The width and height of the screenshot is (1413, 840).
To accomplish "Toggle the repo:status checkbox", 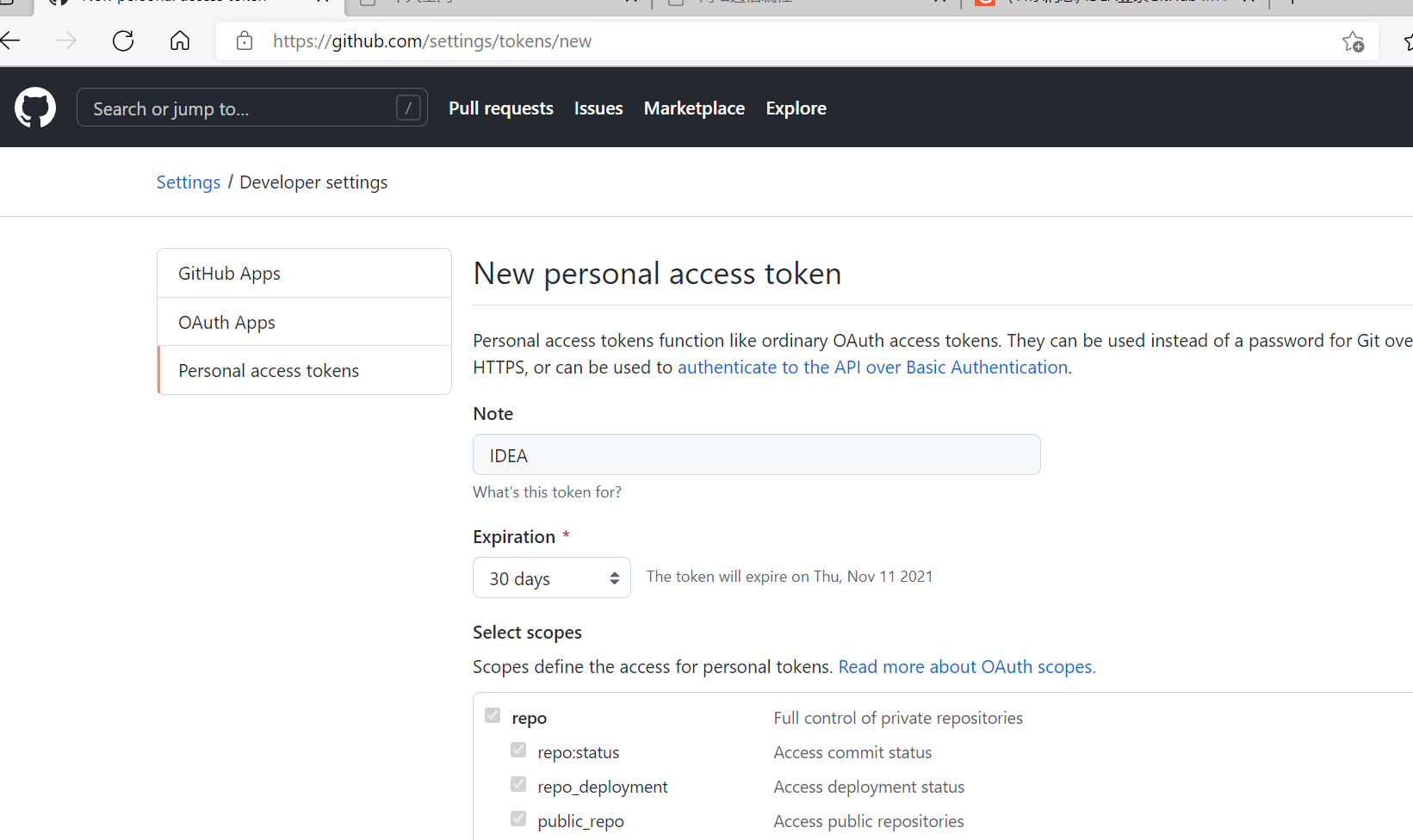I will [x=518, y=750].
